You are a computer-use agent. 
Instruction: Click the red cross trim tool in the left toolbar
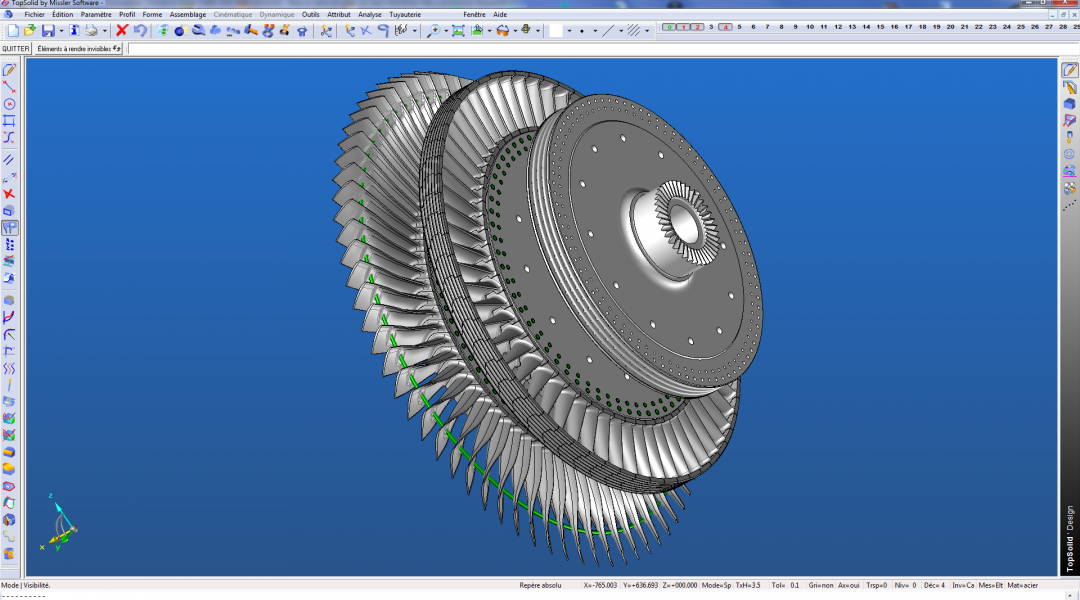coord(10,194)
